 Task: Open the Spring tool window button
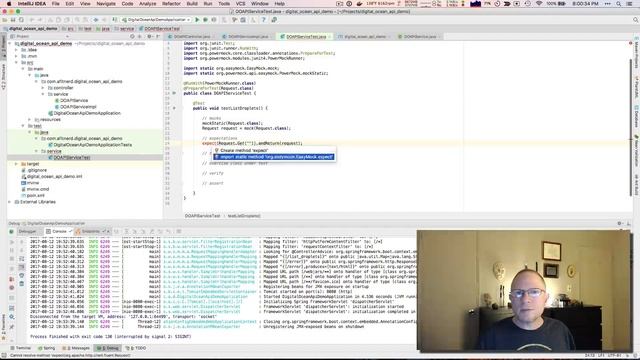[x=46, y=348]
